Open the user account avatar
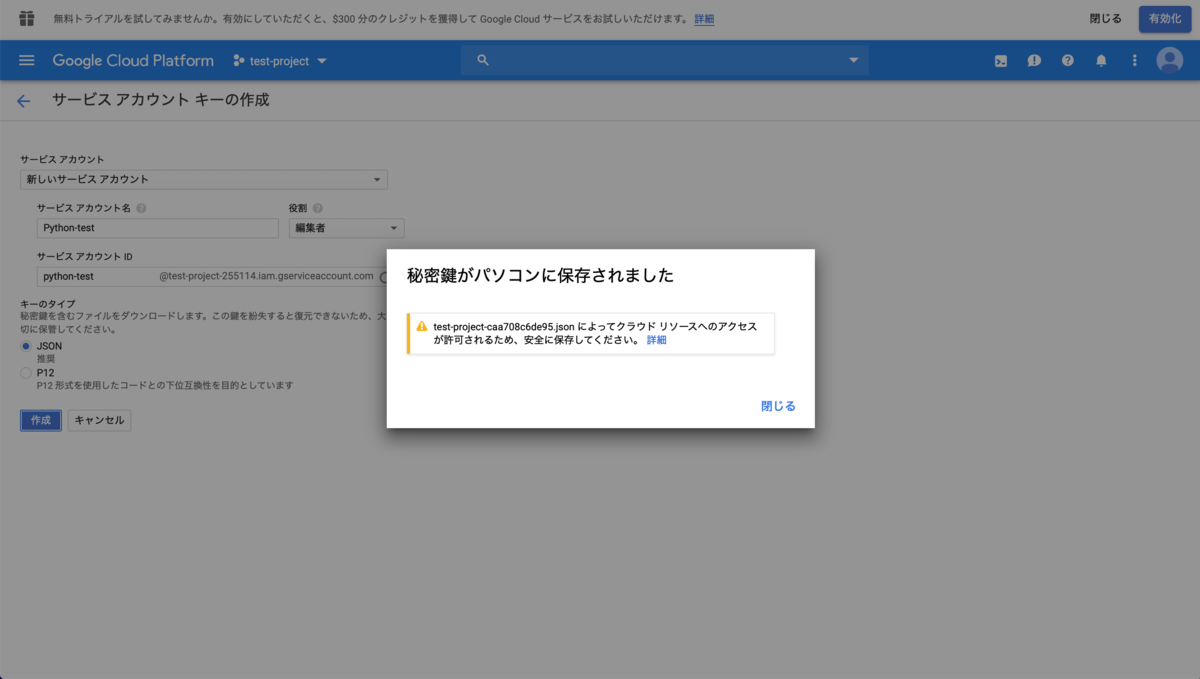 click(1169, 60)
